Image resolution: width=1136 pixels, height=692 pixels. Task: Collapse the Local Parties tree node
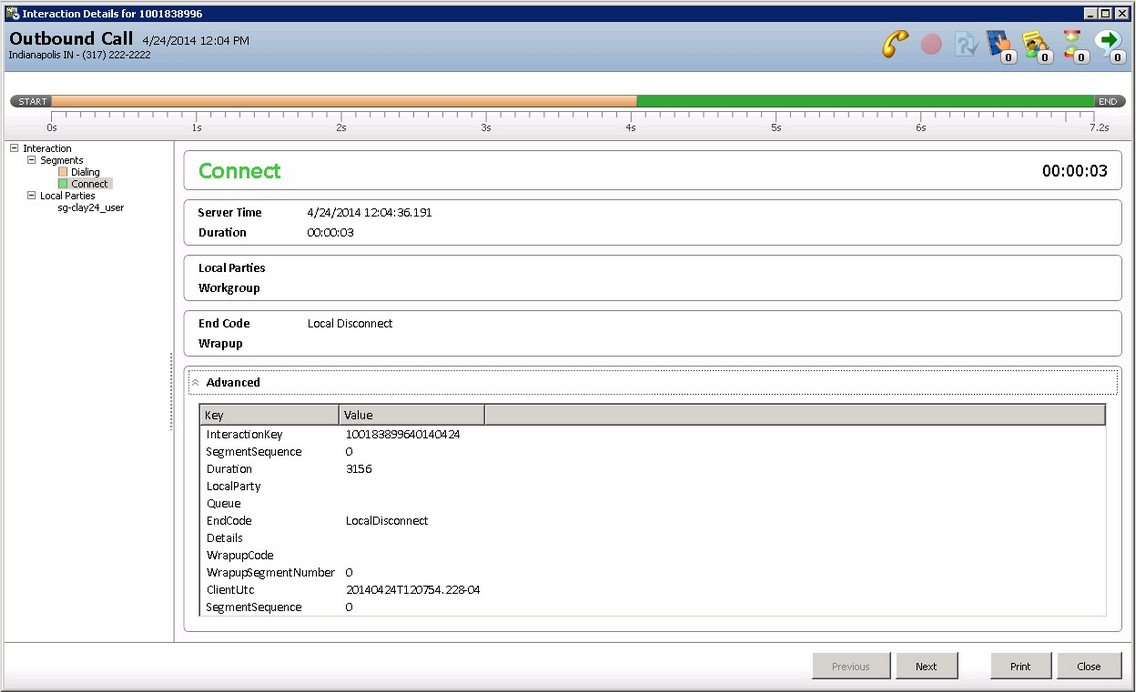click(31, 196)
